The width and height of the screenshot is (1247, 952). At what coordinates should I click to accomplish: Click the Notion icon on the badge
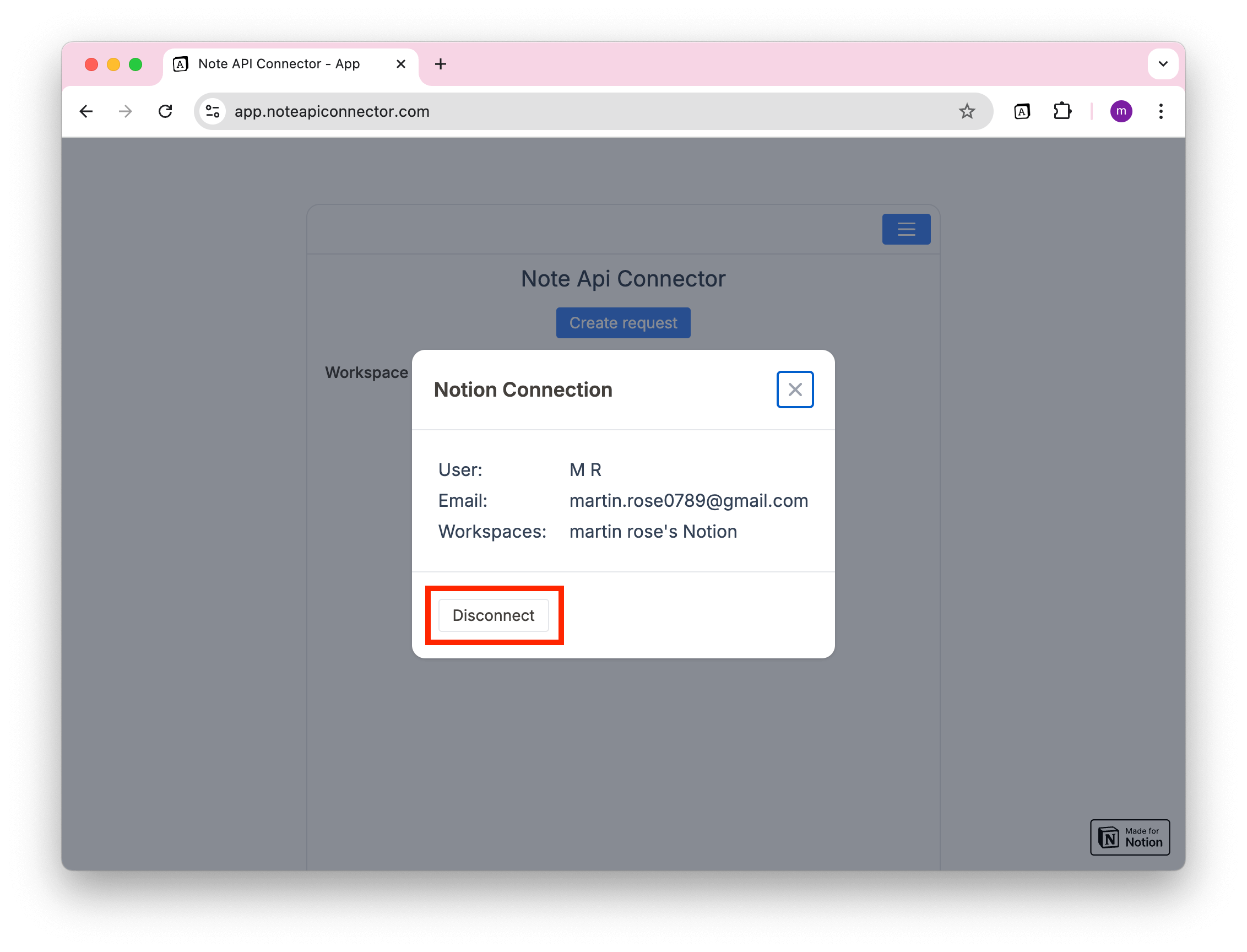pos(1109,837)
